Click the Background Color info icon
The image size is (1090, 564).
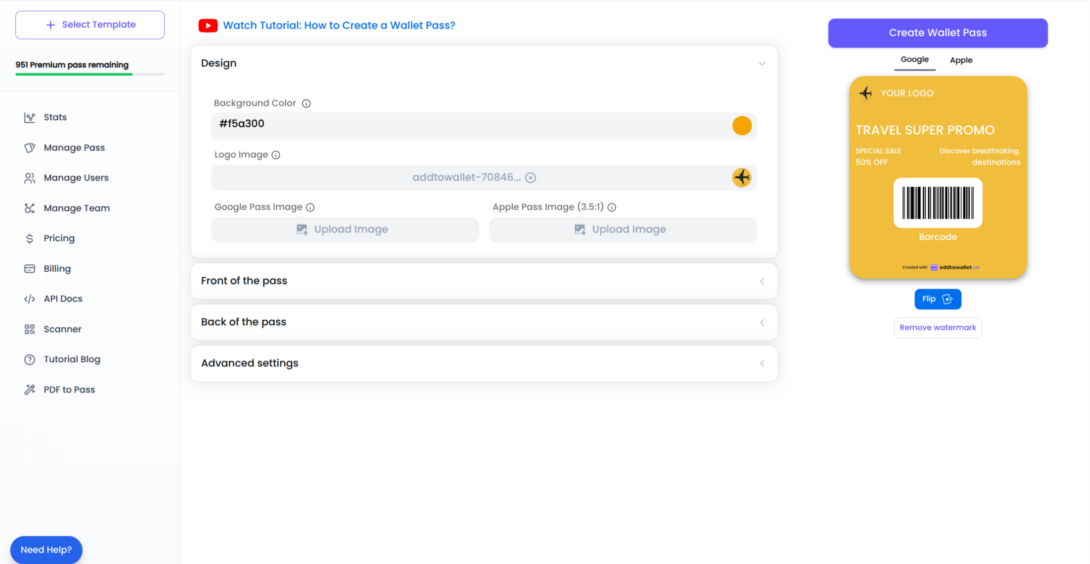pos(306,103)
